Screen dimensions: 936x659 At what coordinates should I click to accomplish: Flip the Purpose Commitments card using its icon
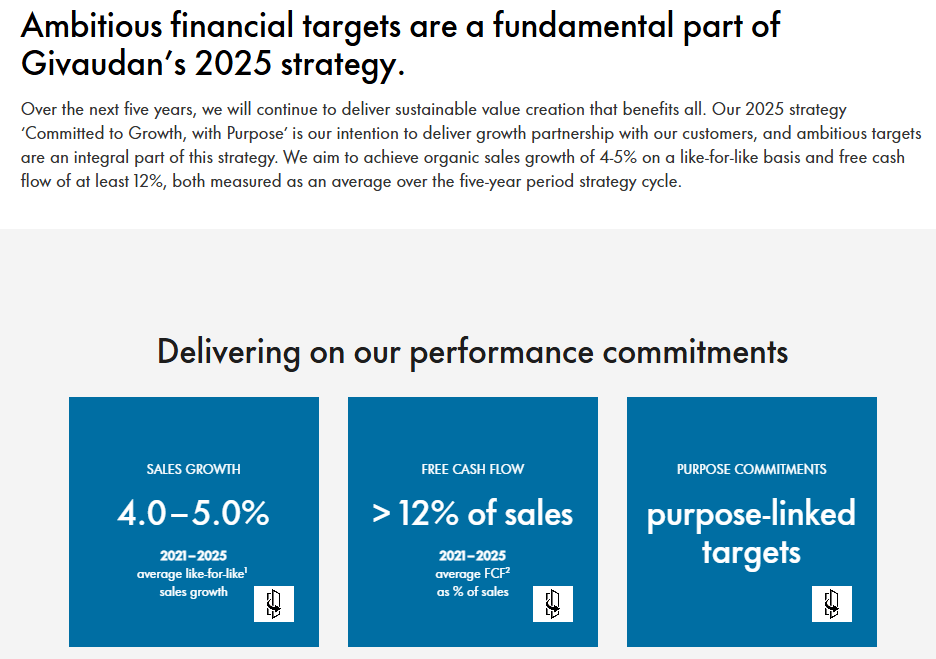[x=832, y=603]
